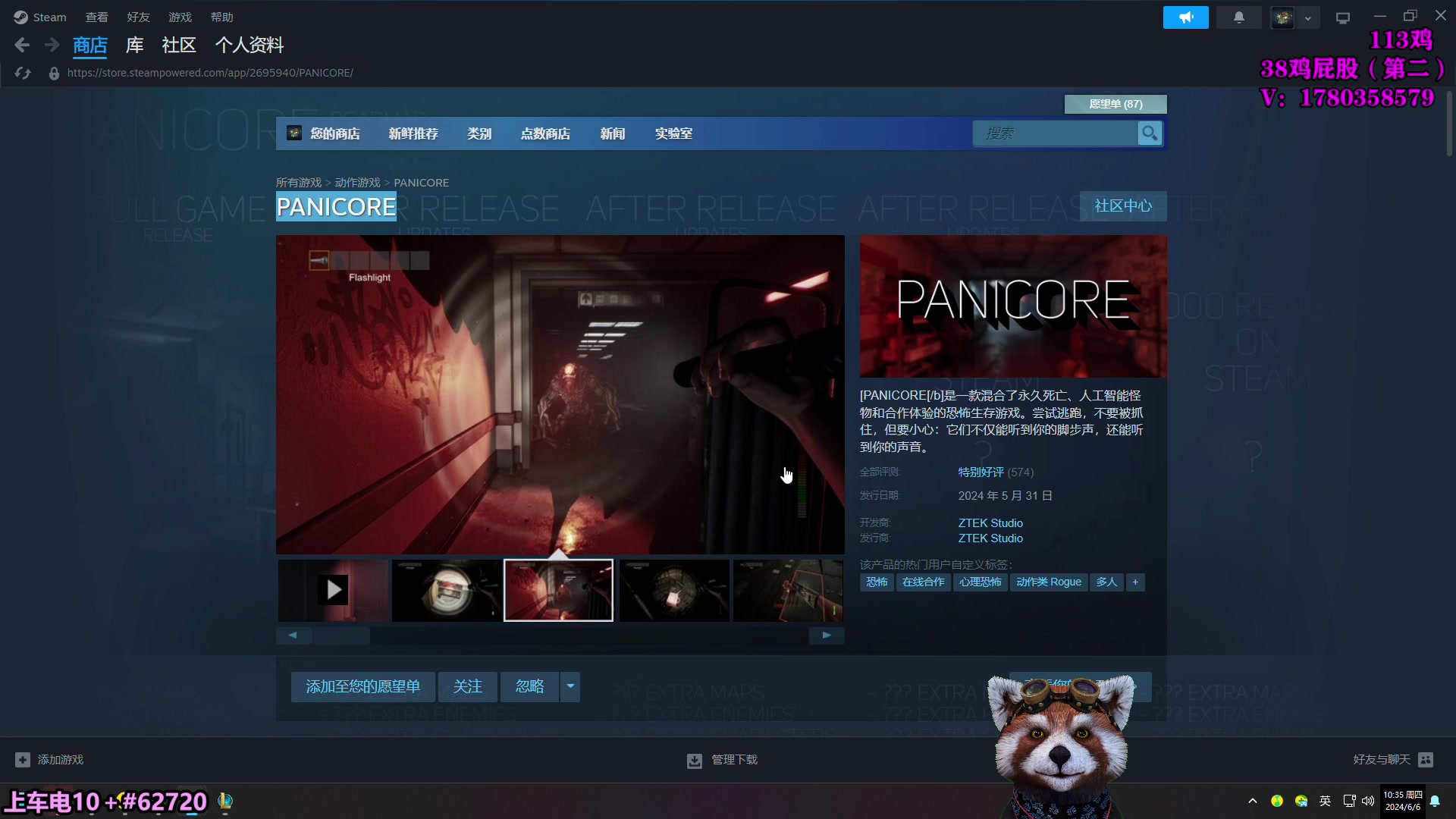Switch to the 库 tab

click(134, 45)
